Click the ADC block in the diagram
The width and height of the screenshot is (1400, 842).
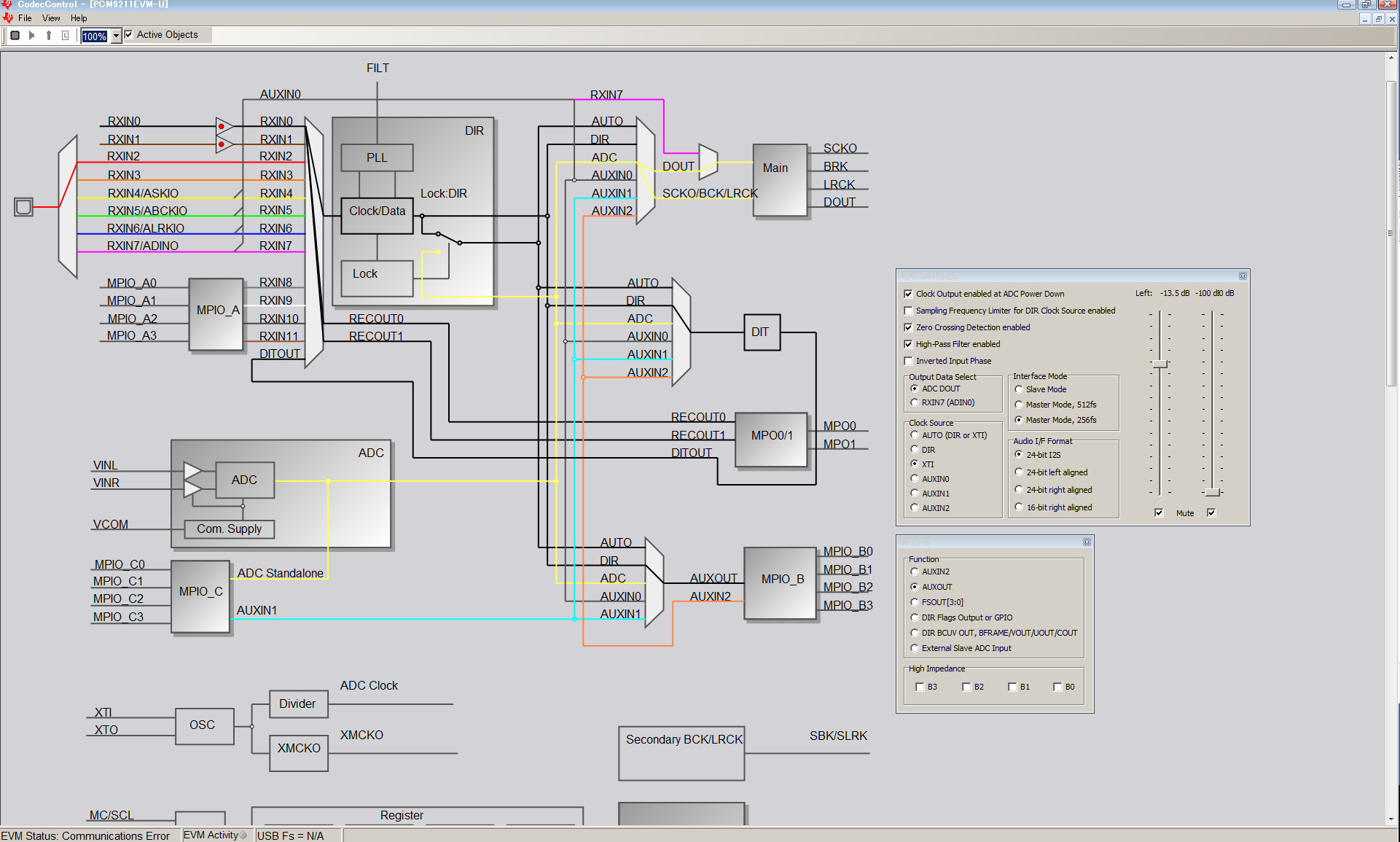click(244, 480)
